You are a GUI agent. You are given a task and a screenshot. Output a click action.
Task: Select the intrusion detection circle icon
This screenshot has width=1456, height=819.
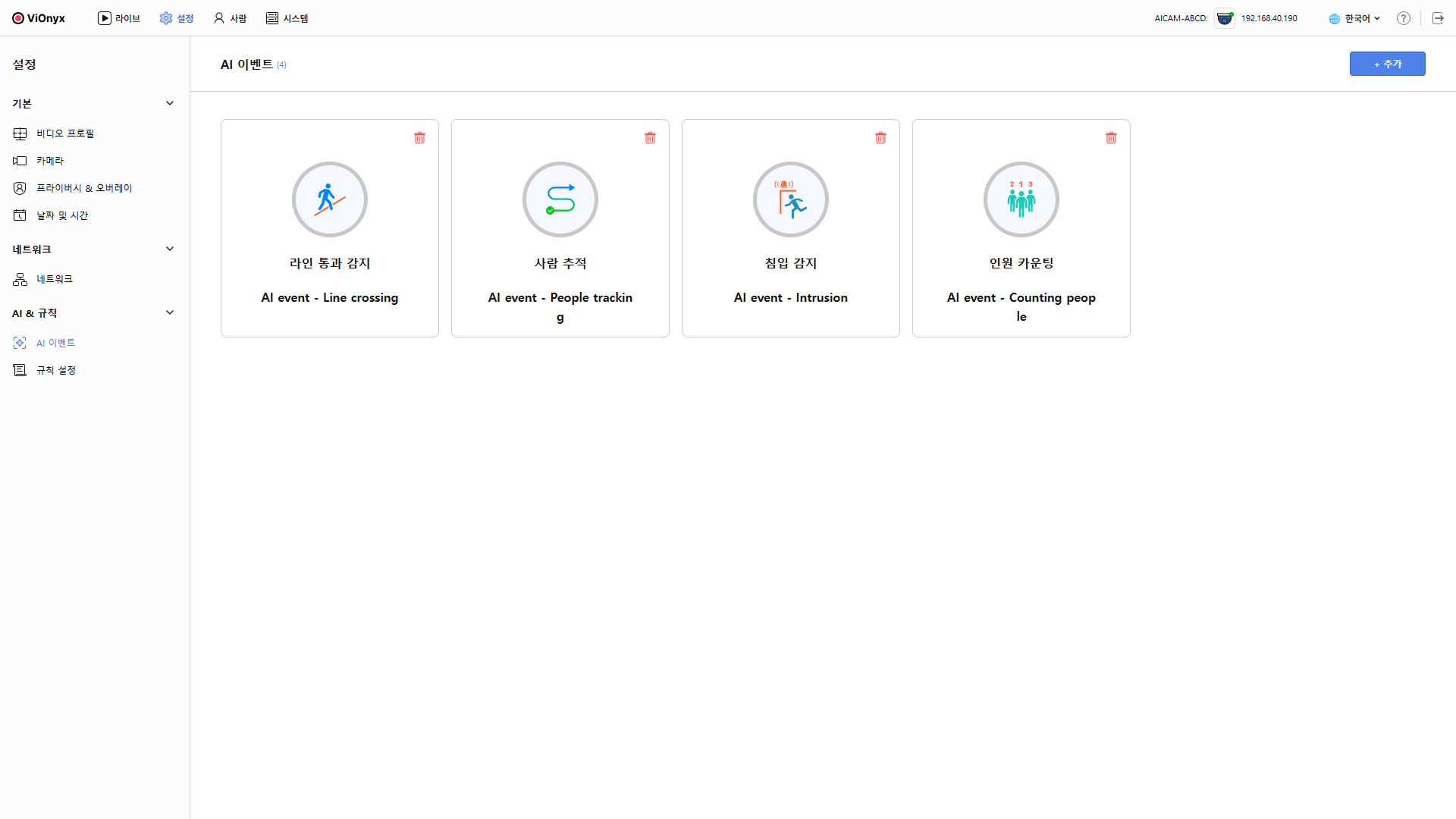coord(791,199)
